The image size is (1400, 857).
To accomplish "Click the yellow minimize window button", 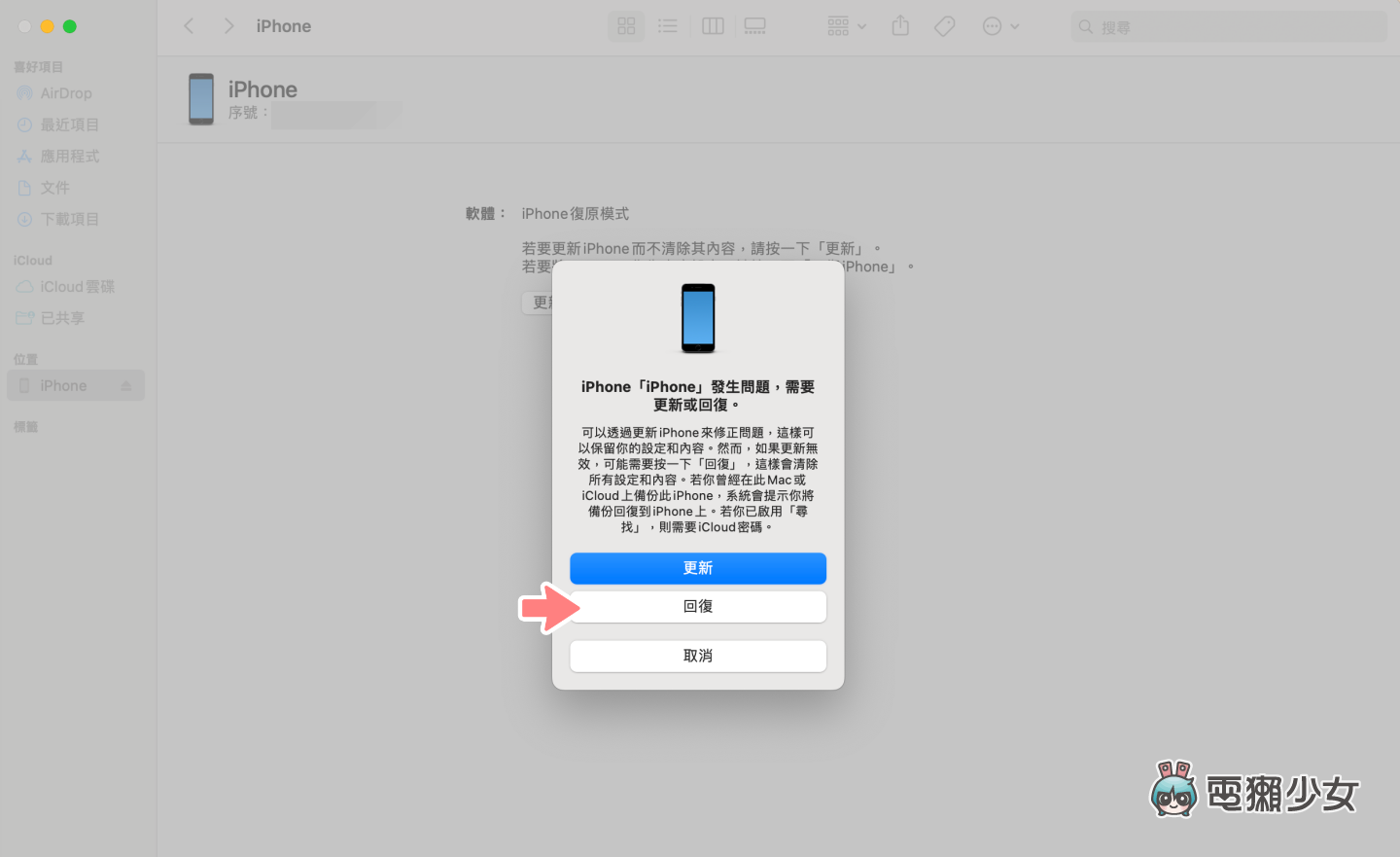I will [x=47, y=26].
